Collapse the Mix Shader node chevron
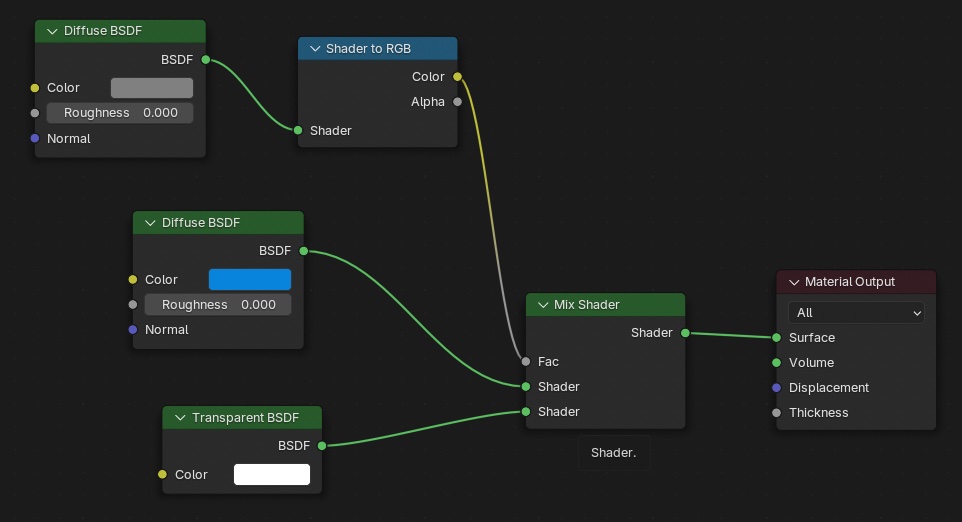962x522 pixels. click(x=543, y=305)
